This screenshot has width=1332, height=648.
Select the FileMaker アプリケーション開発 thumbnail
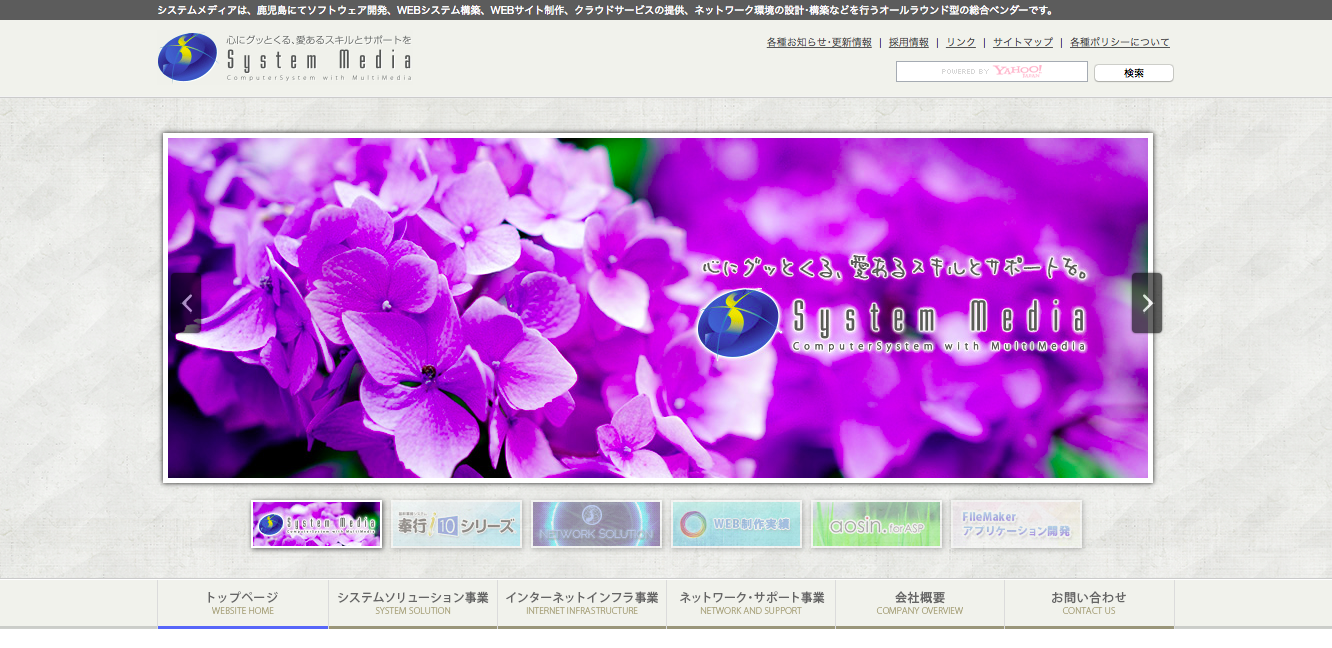pyautogui.click(x=1017, y=524)
